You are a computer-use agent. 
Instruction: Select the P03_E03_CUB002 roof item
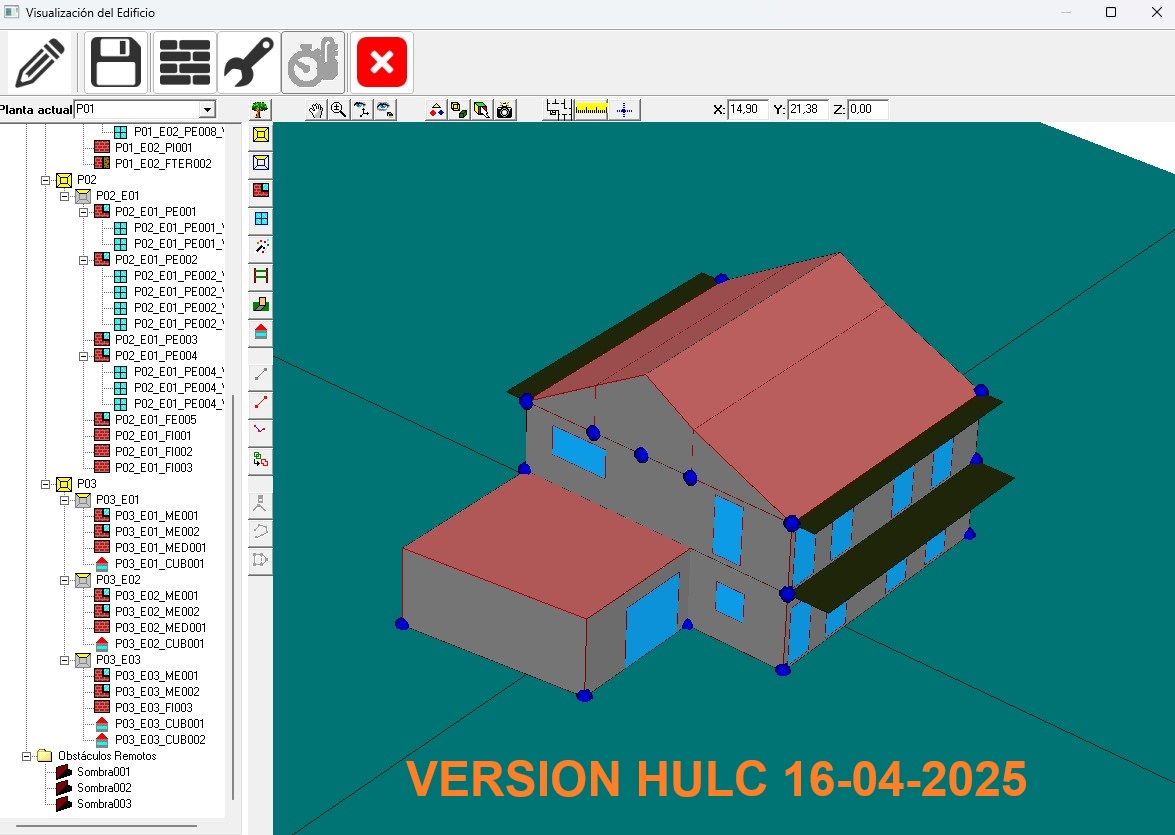[x=160, y=740]
